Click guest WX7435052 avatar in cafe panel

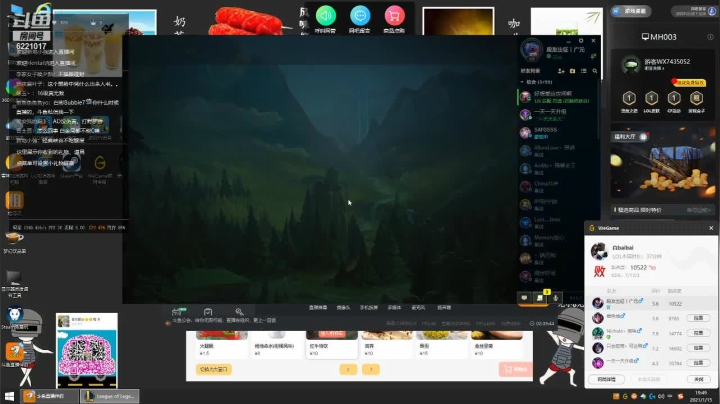coord(630,65)
